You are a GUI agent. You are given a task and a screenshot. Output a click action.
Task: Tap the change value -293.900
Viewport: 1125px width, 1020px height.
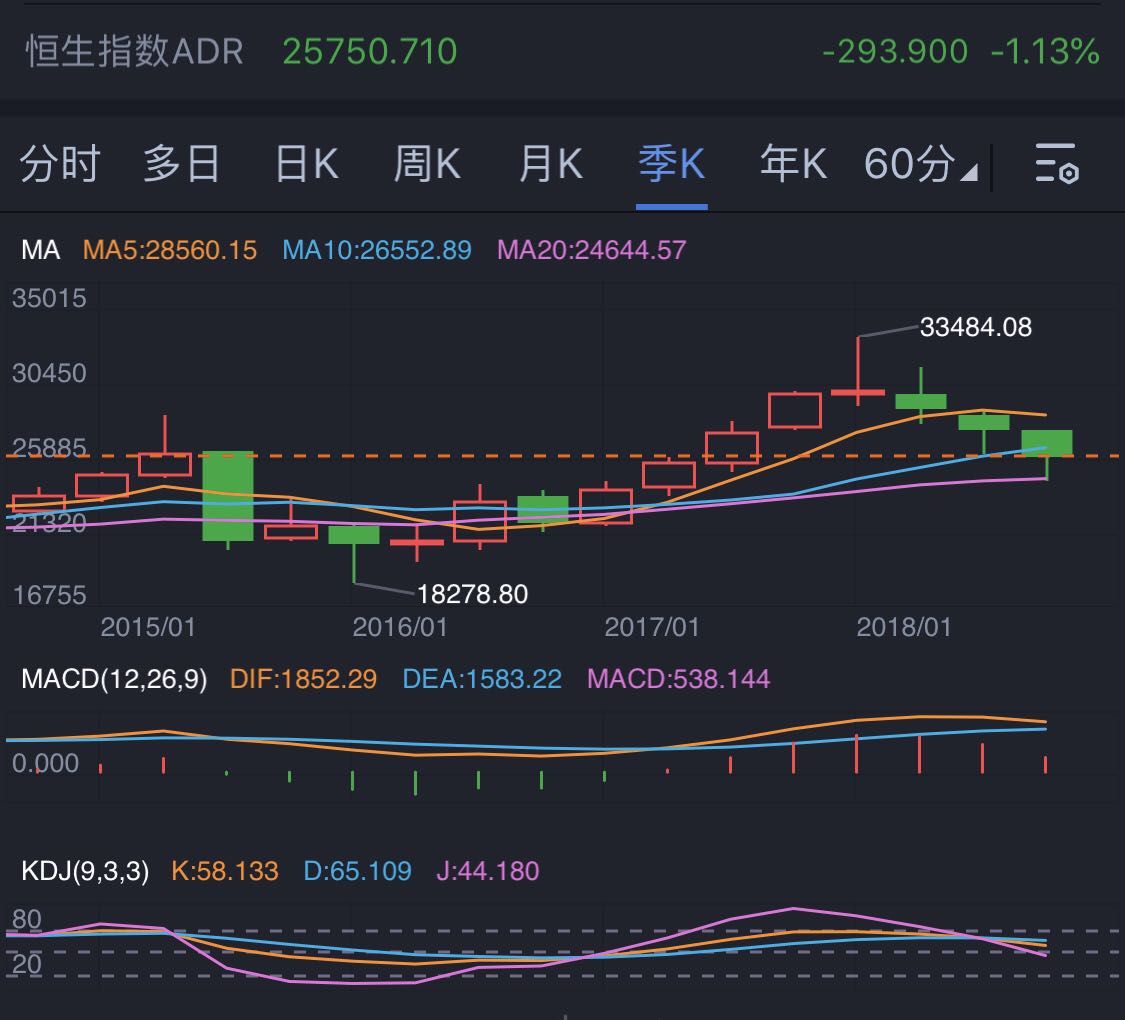tap(895, 52)
